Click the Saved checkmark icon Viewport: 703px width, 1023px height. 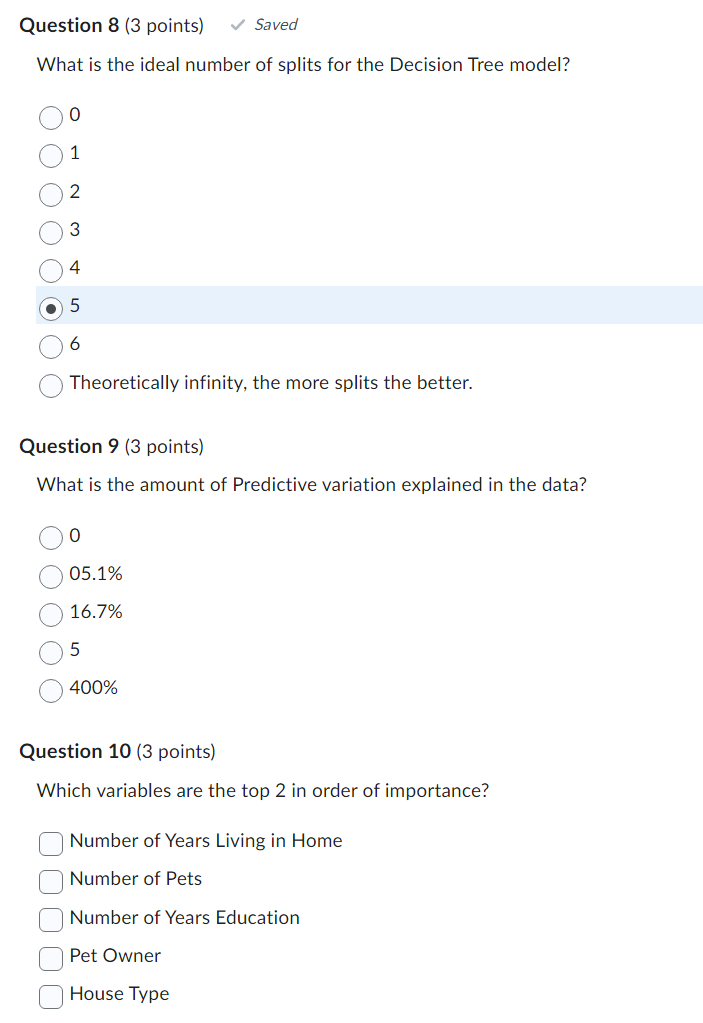tap(236, 24)
